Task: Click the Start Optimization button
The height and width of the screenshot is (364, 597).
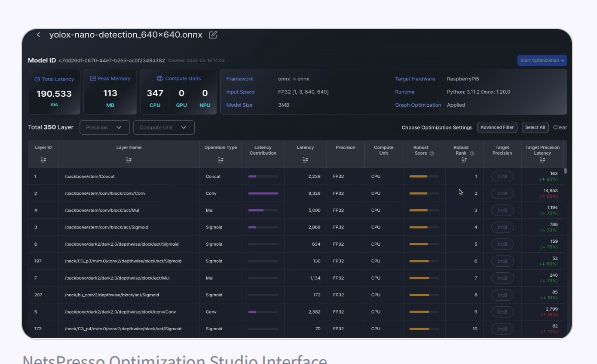Action: point(542,61)
